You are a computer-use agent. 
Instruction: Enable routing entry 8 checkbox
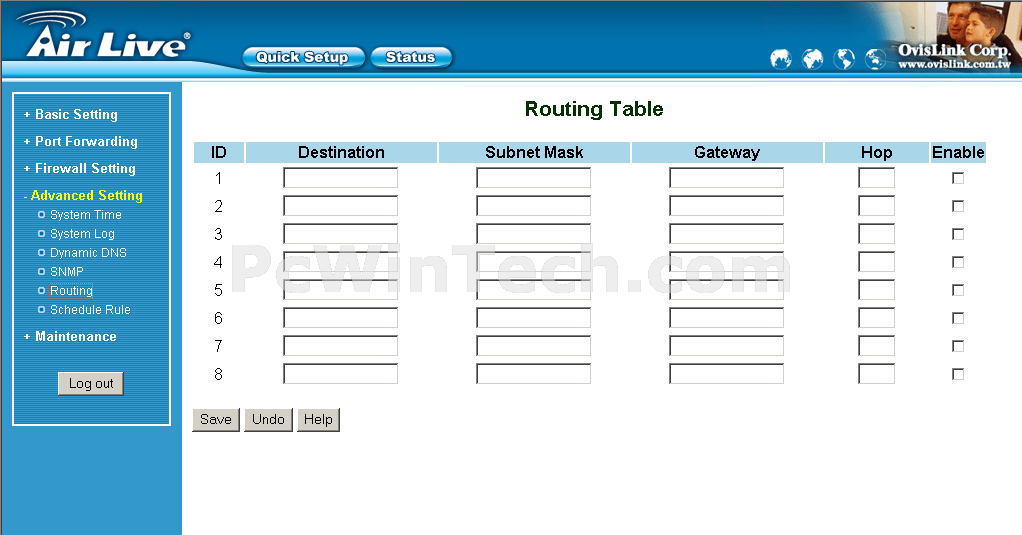click(957, 374)
